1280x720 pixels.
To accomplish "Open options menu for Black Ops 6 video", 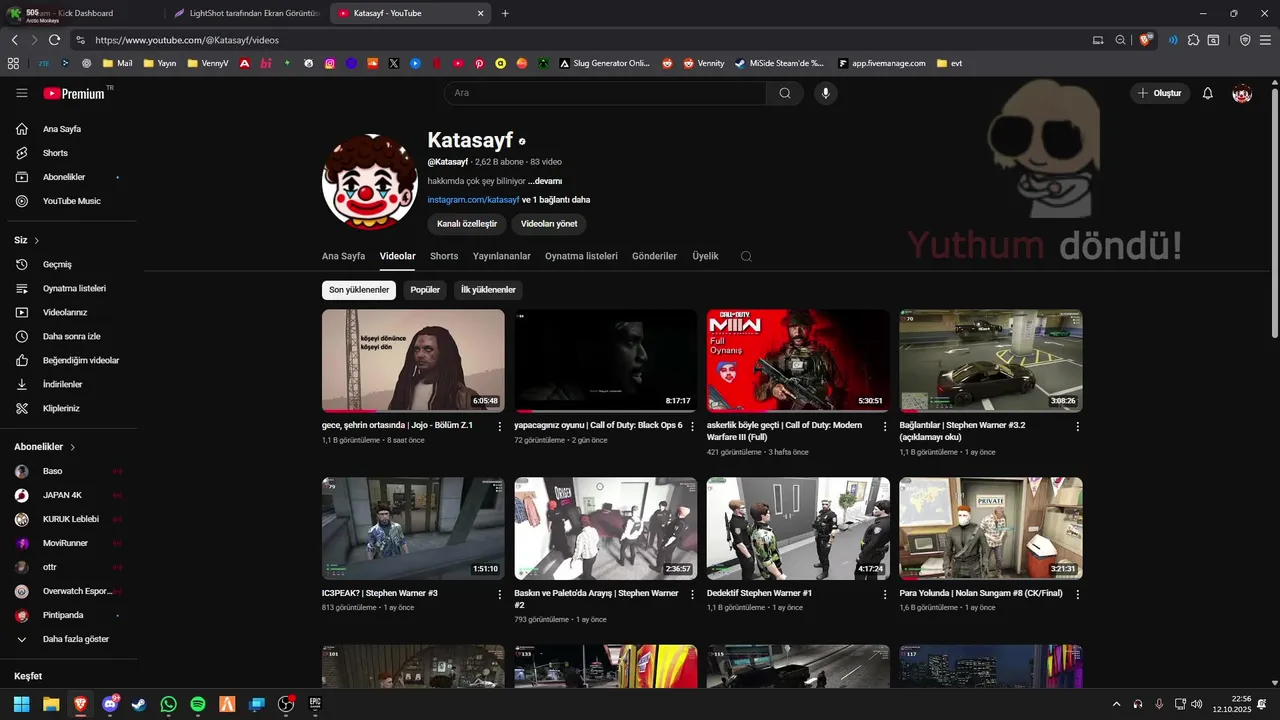I will tap(692, 427).
